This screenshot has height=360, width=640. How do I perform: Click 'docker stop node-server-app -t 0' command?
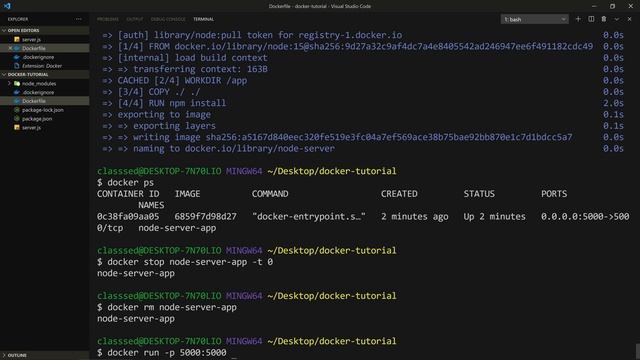pos(190,262)
